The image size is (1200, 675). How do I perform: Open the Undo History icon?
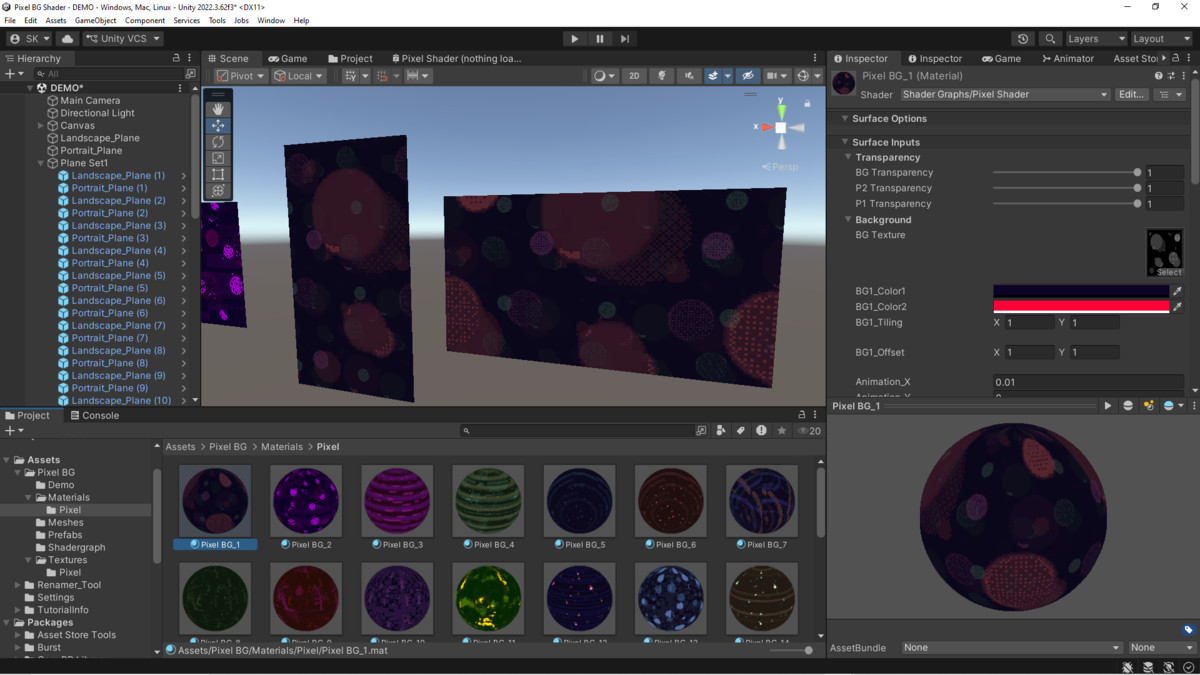click(1023, 39)
